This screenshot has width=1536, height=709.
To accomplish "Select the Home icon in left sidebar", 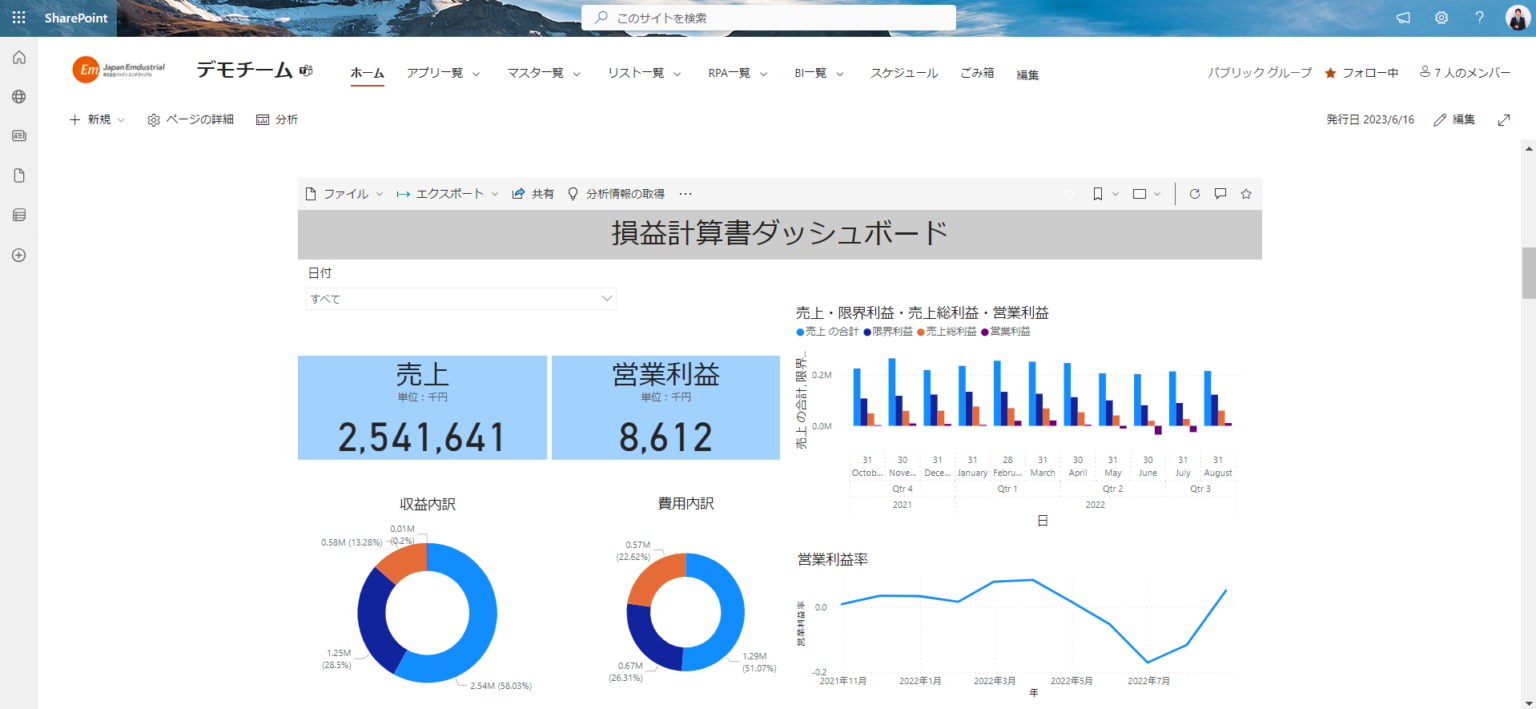I will pos(17,58).
